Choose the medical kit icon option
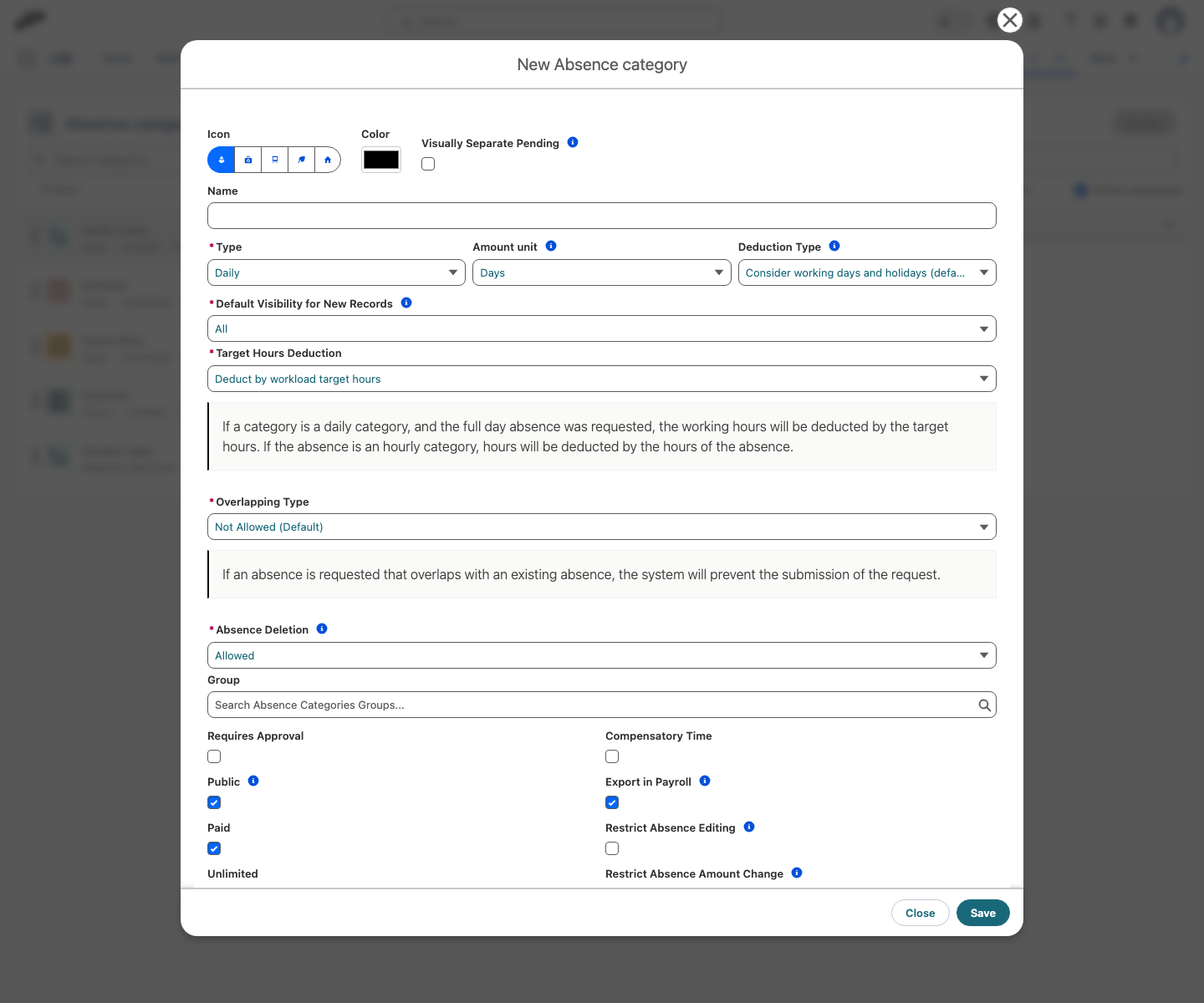The width and height of the screenshot is (1204, 1003). (x=248, y=160)
